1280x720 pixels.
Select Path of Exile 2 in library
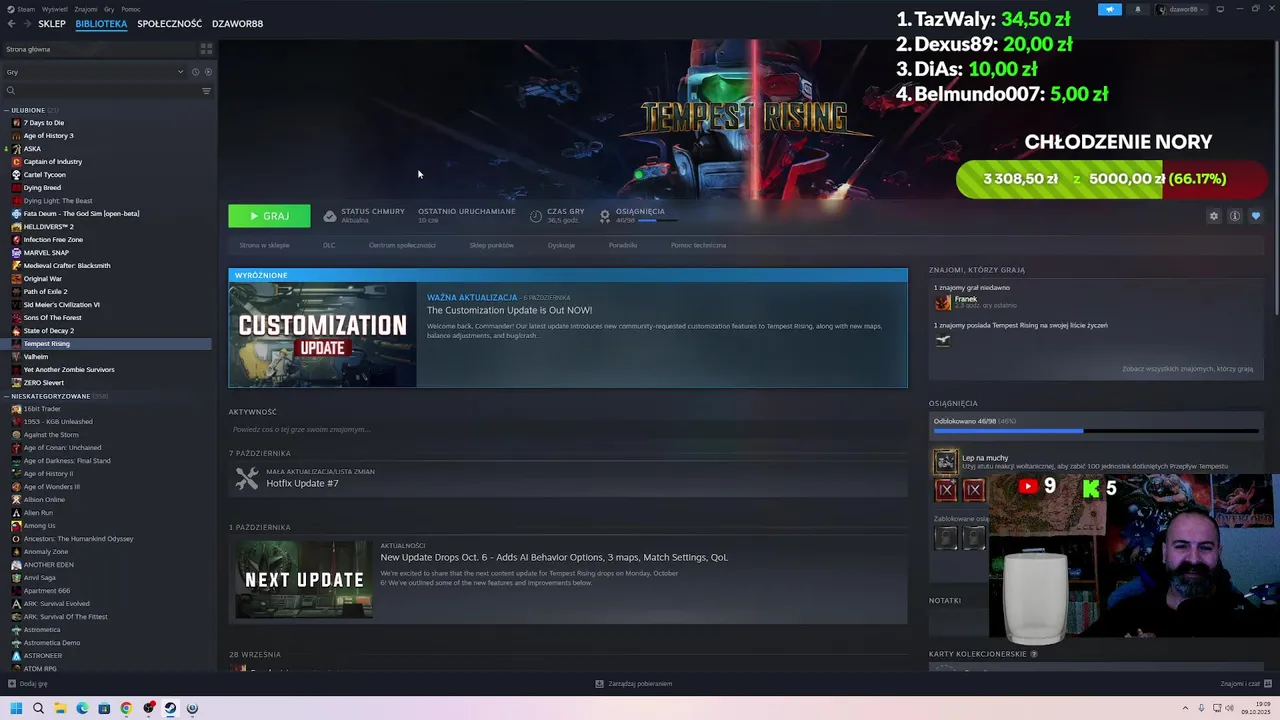45,292
